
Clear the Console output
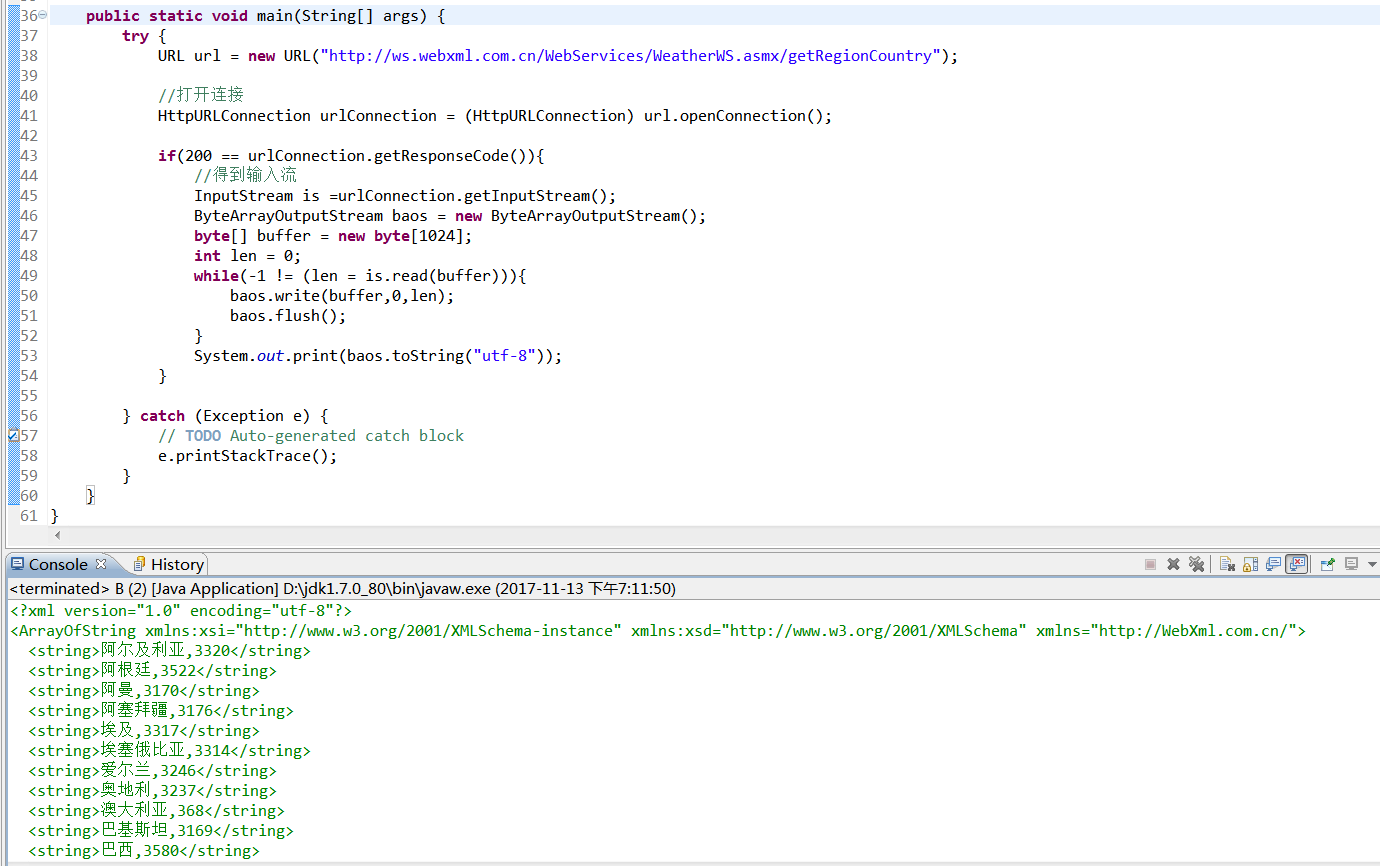click(1227, 564)
